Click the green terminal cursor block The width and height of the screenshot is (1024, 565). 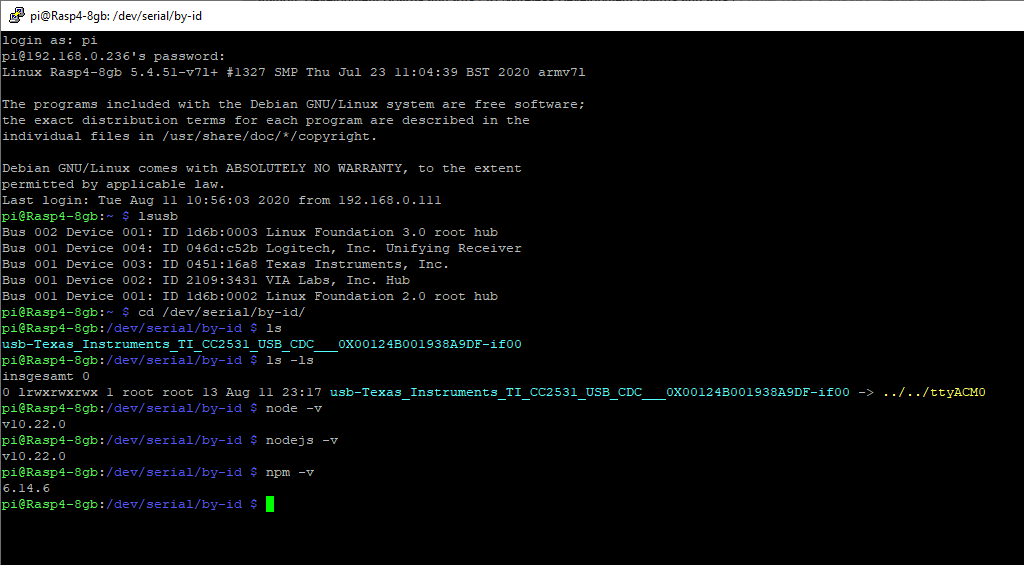(x=270, y=504)
